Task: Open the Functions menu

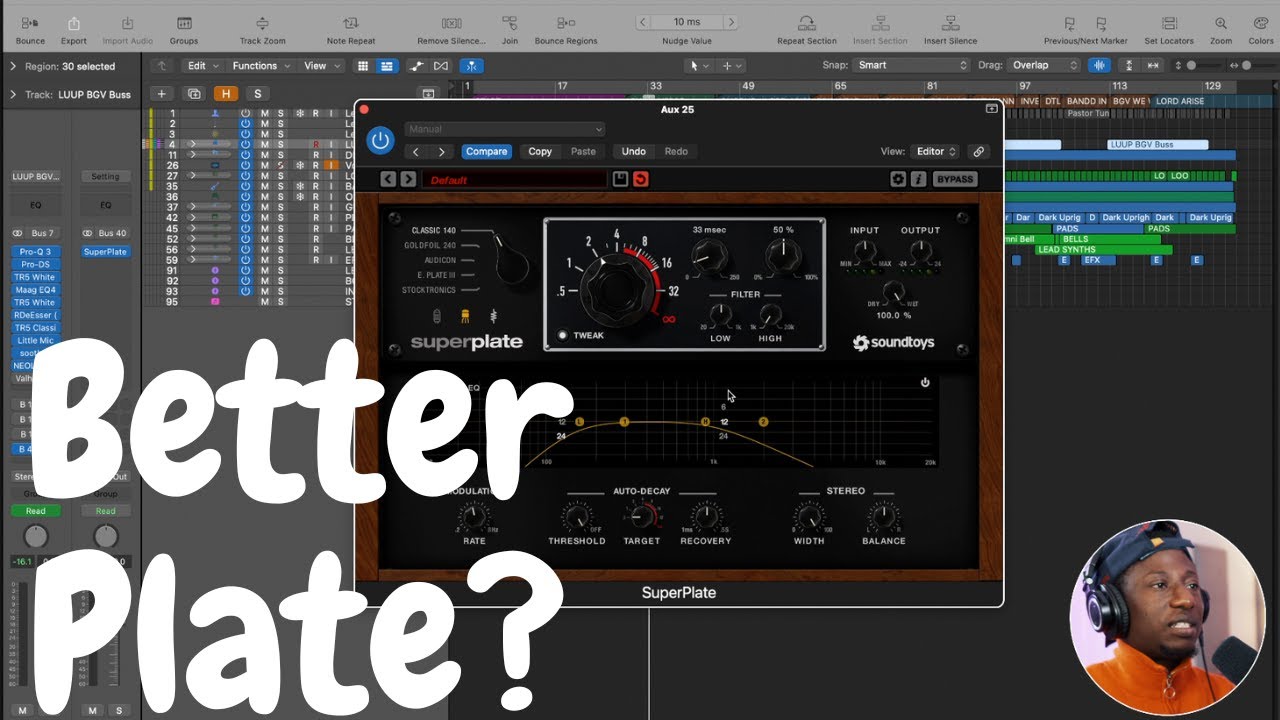Action: 261,66
